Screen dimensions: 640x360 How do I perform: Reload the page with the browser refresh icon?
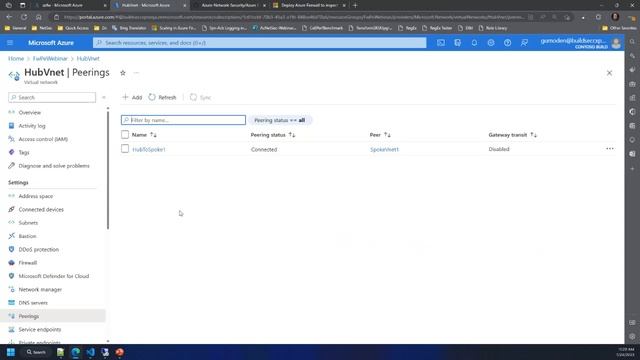tap(24, 17)
